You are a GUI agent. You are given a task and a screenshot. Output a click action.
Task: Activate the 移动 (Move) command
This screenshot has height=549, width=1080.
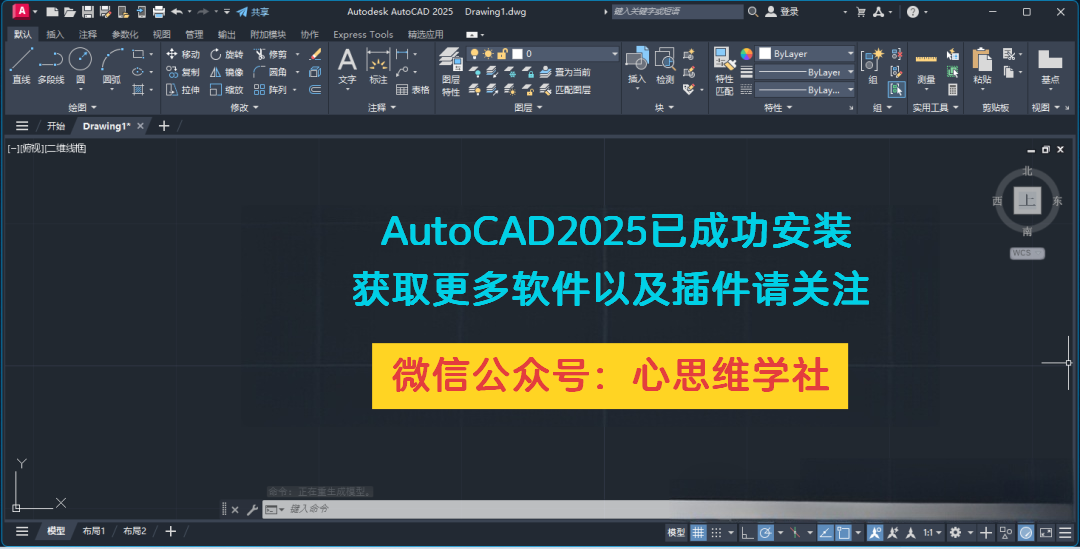pos(183,54)
